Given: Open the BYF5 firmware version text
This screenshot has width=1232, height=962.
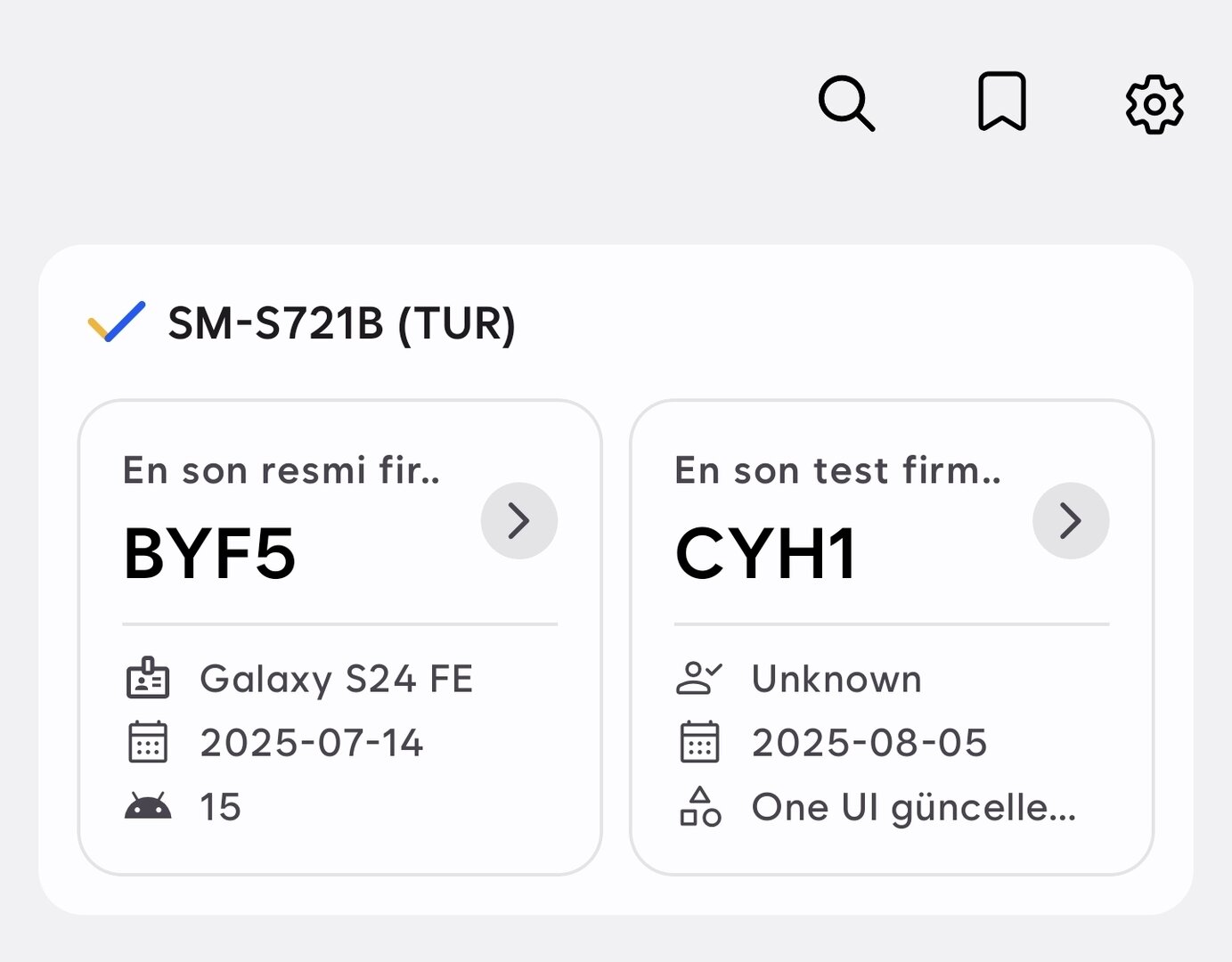Looking at the screenshot, I should (x=209, y=554).
